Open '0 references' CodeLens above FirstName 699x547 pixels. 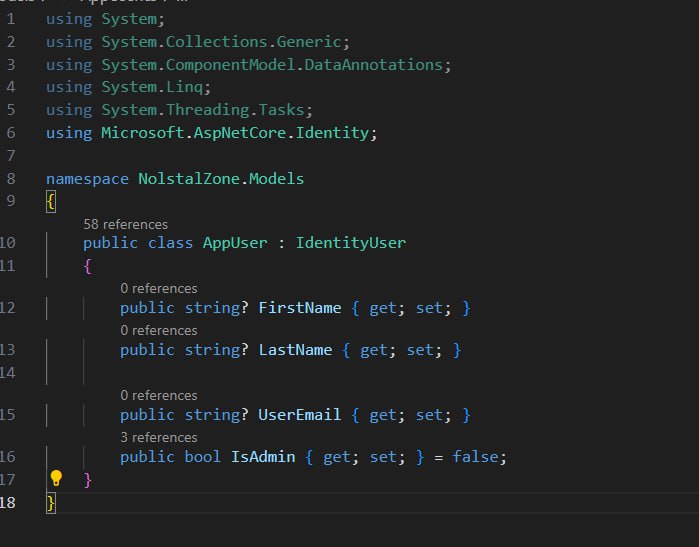(159, 288)
